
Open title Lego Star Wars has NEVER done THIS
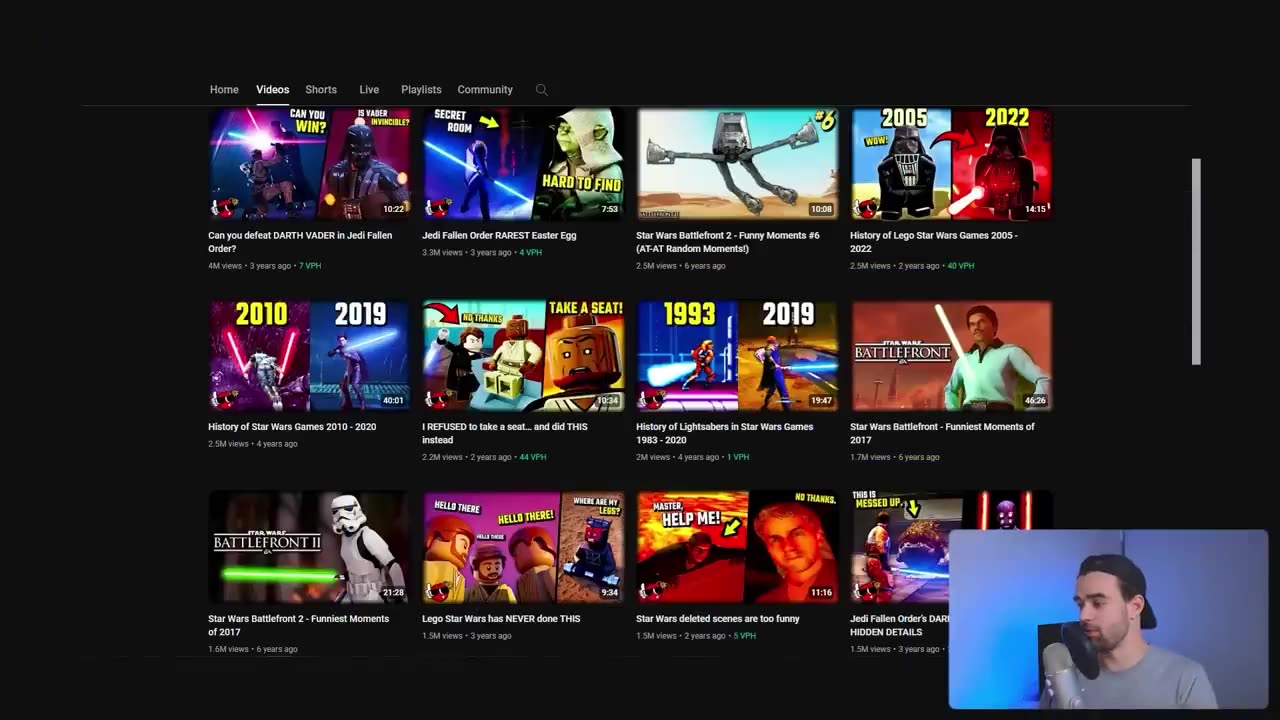tap(501, 619)
